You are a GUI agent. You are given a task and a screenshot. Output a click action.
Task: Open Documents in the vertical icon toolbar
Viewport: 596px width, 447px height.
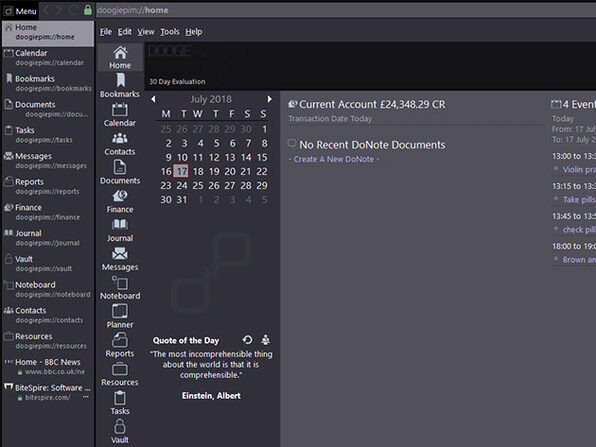tap(120, 173)
